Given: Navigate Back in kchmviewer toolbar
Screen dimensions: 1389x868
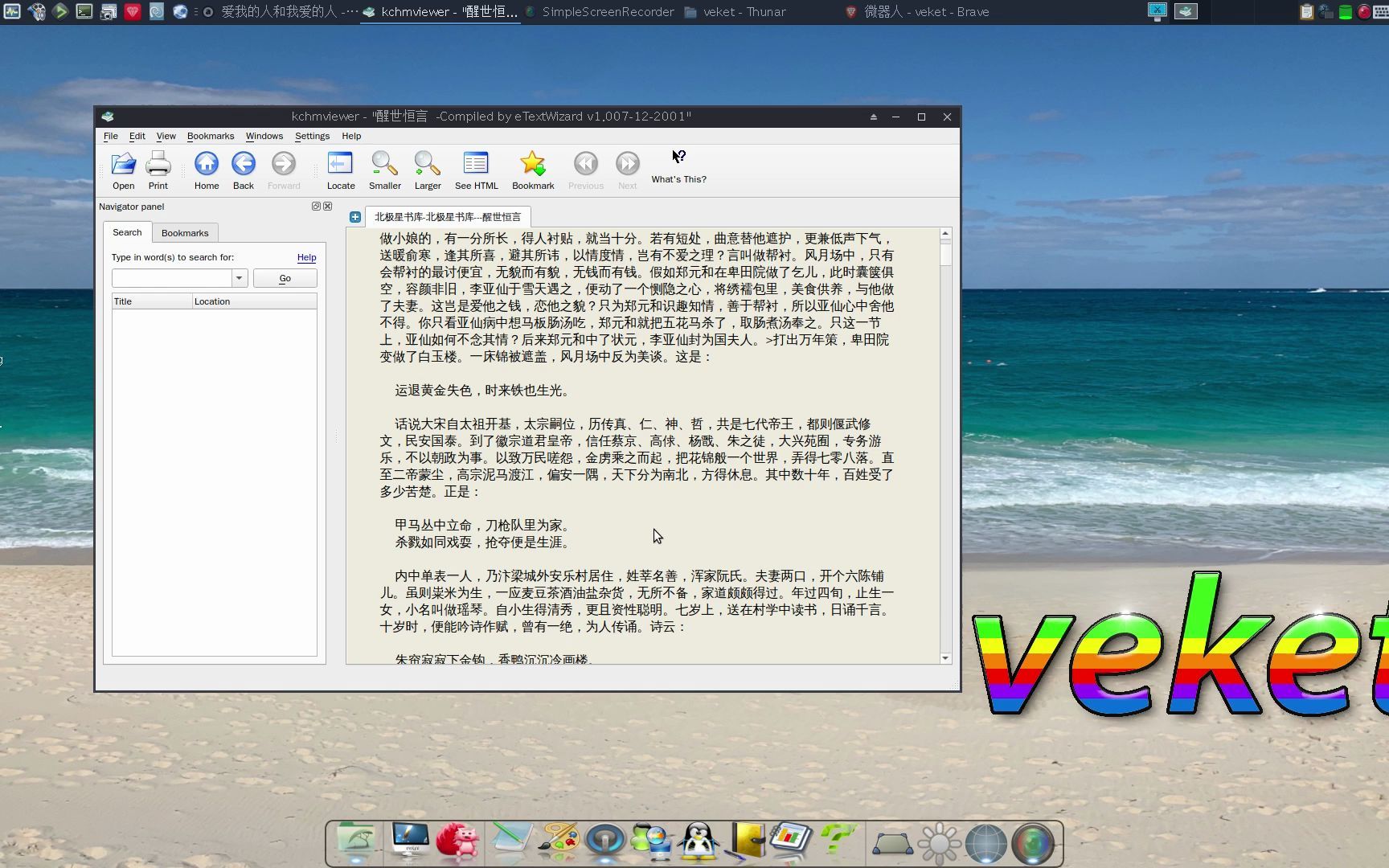Looking at the screenshot, I should (244, 170).
